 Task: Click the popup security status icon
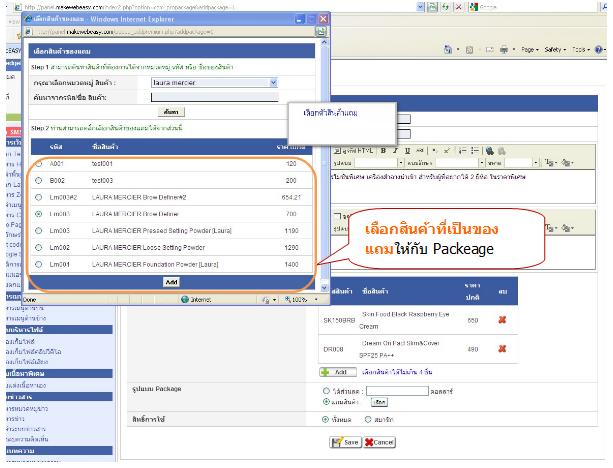[266, 299]
